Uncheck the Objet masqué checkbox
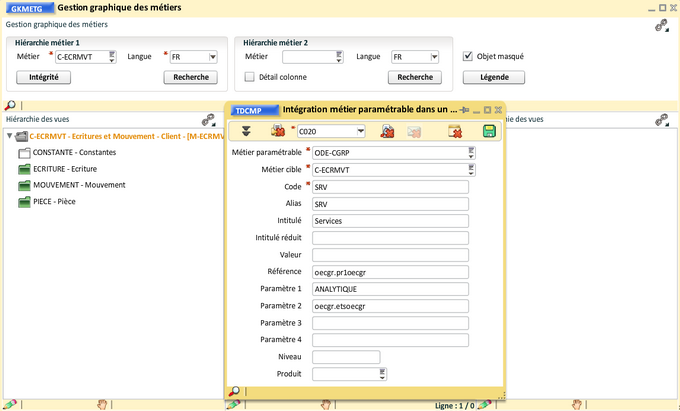The height and width of the screenshot is (411, 680). [x=468, y=57]
